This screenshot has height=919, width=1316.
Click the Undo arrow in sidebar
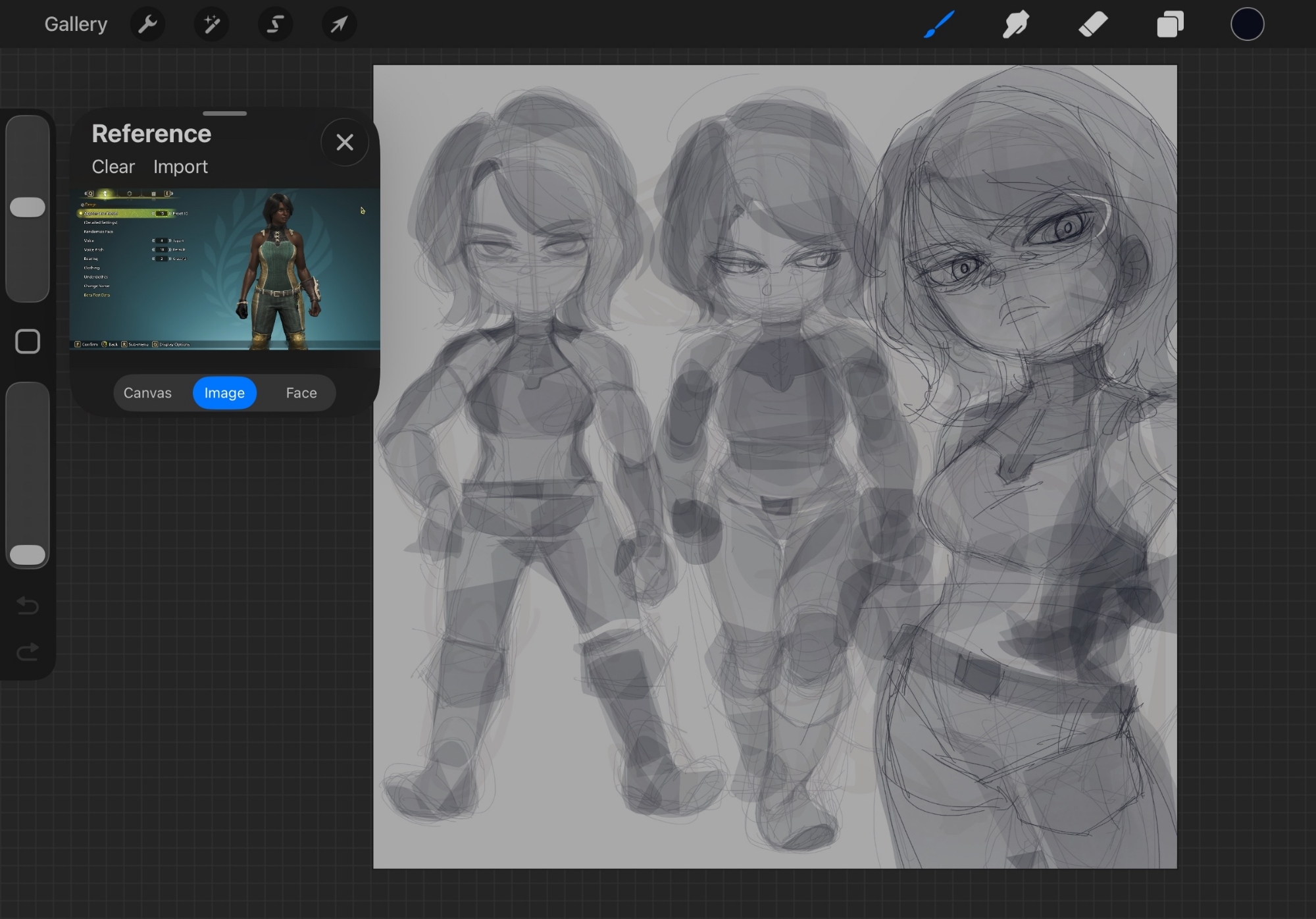(x=28, y=605)
